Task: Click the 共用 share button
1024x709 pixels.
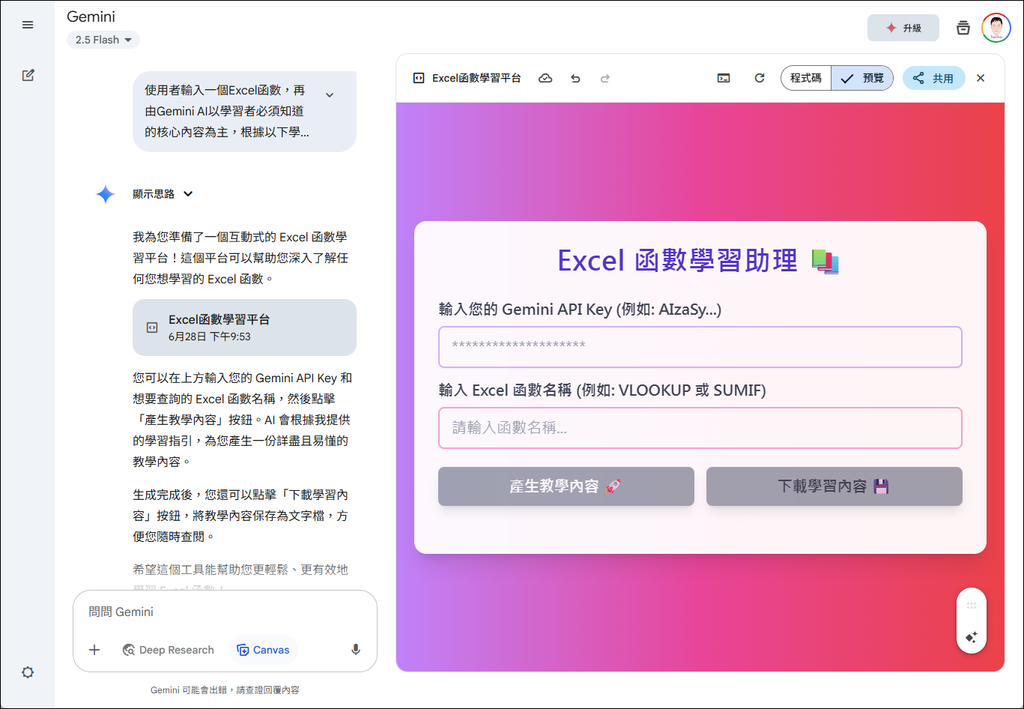Action: pyautogui.click(x=933, y=78)
